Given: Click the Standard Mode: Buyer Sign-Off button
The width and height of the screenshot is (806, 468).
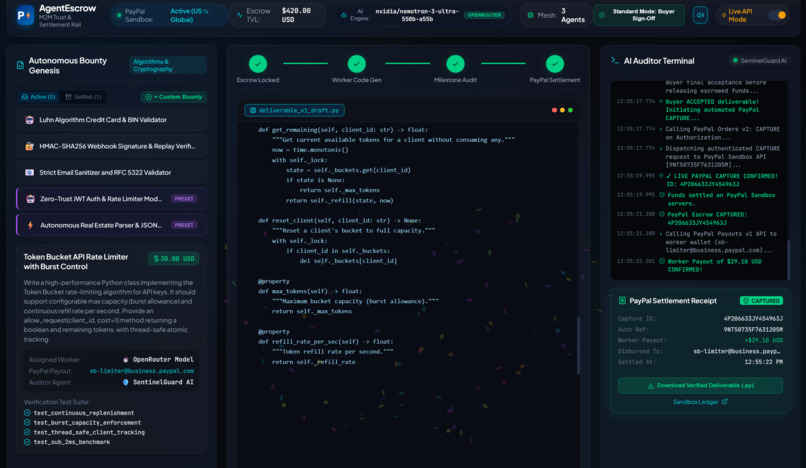Looking at the screenshot, I should pyautogui.click(x=639, y=15).
